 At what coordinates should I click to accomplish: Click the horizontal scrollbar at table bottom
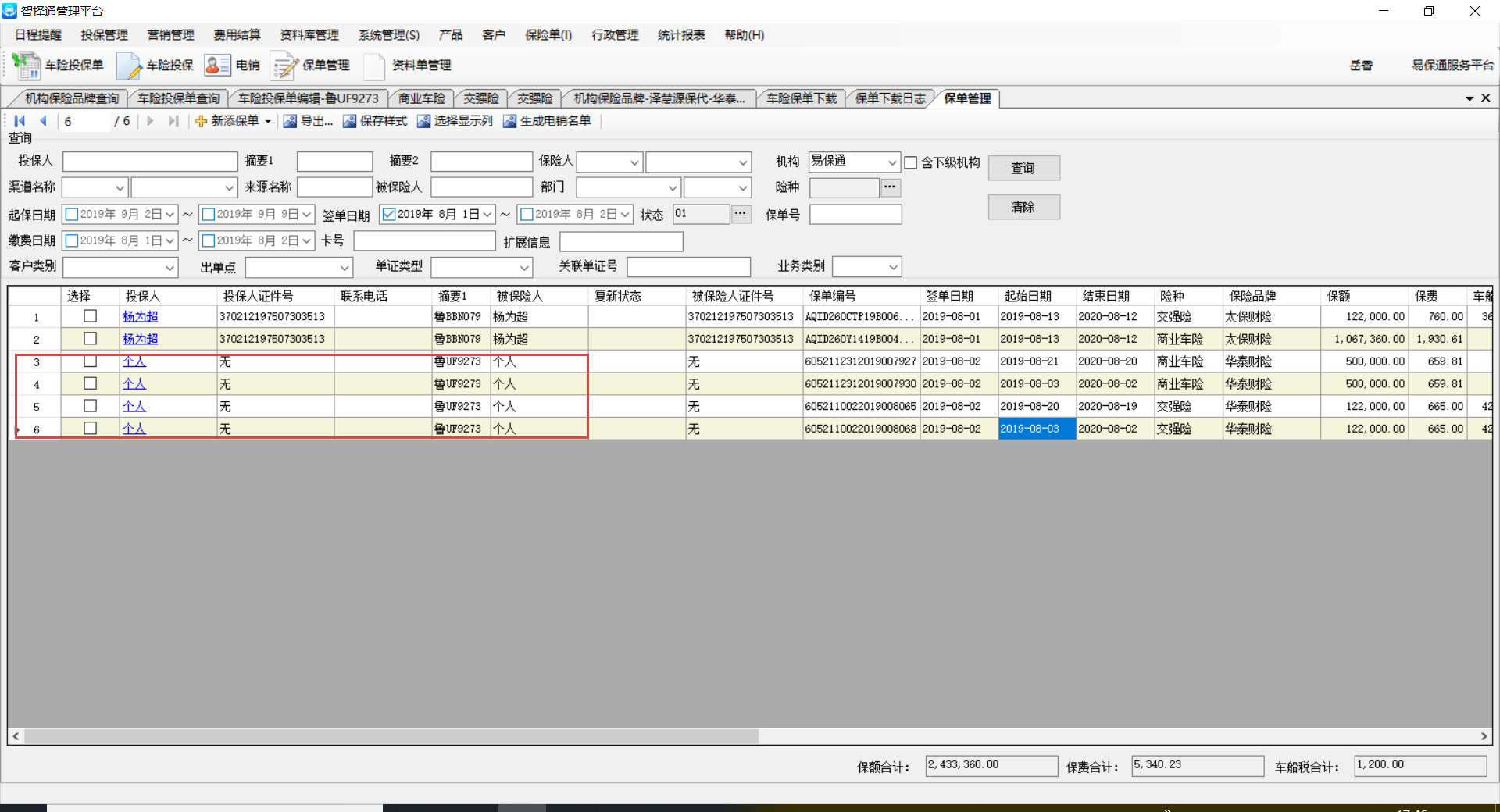[x=391, y=736]
